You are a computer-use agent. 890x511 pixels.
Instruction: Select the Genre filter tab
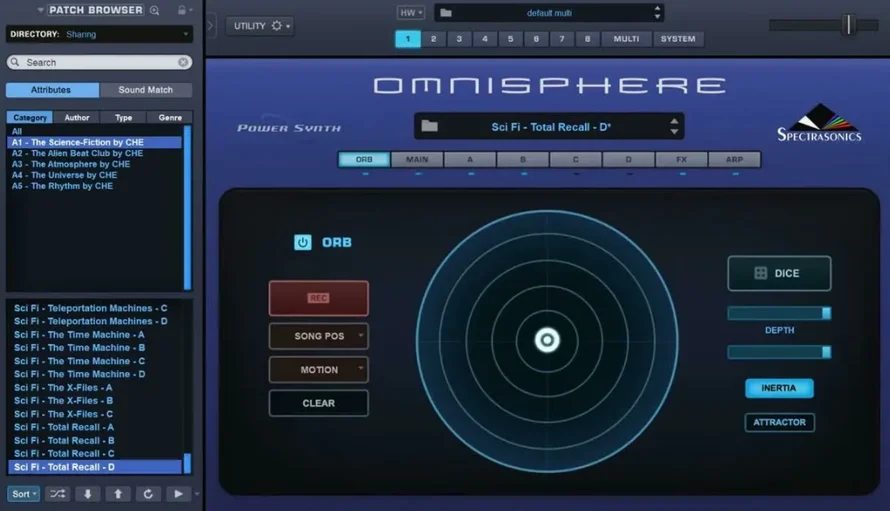(170, 118)
